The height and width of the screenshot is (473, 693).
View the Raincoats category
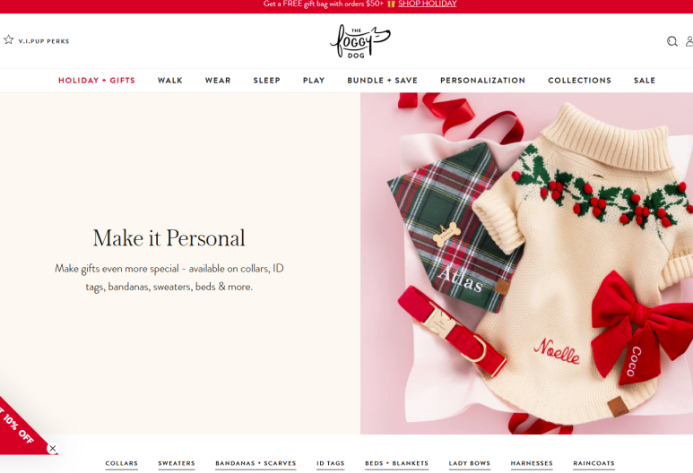click(594, 463)
